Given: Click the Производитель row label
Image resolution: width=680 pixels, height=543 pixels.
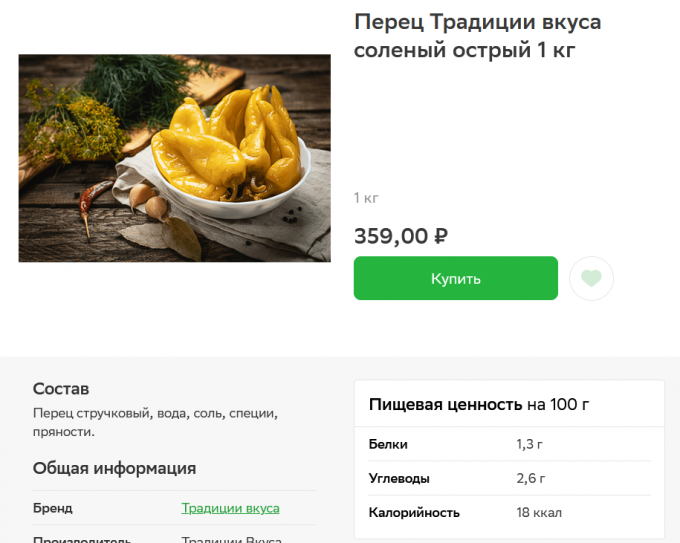Looking at the screenshot, I should tap(82, 540).
